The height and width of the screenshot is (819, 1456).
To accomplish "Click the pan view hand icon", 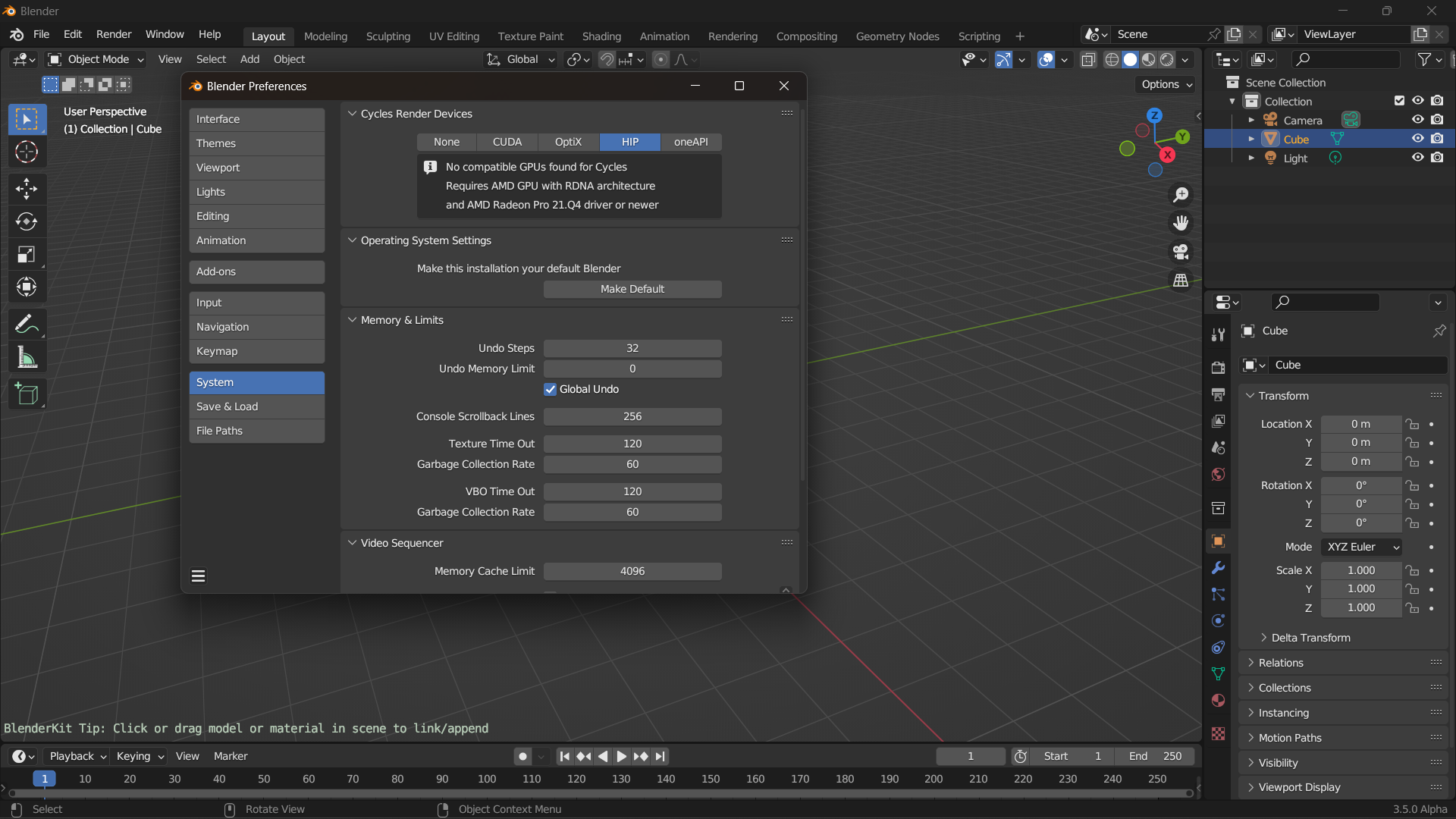I will pos(1181,223).
